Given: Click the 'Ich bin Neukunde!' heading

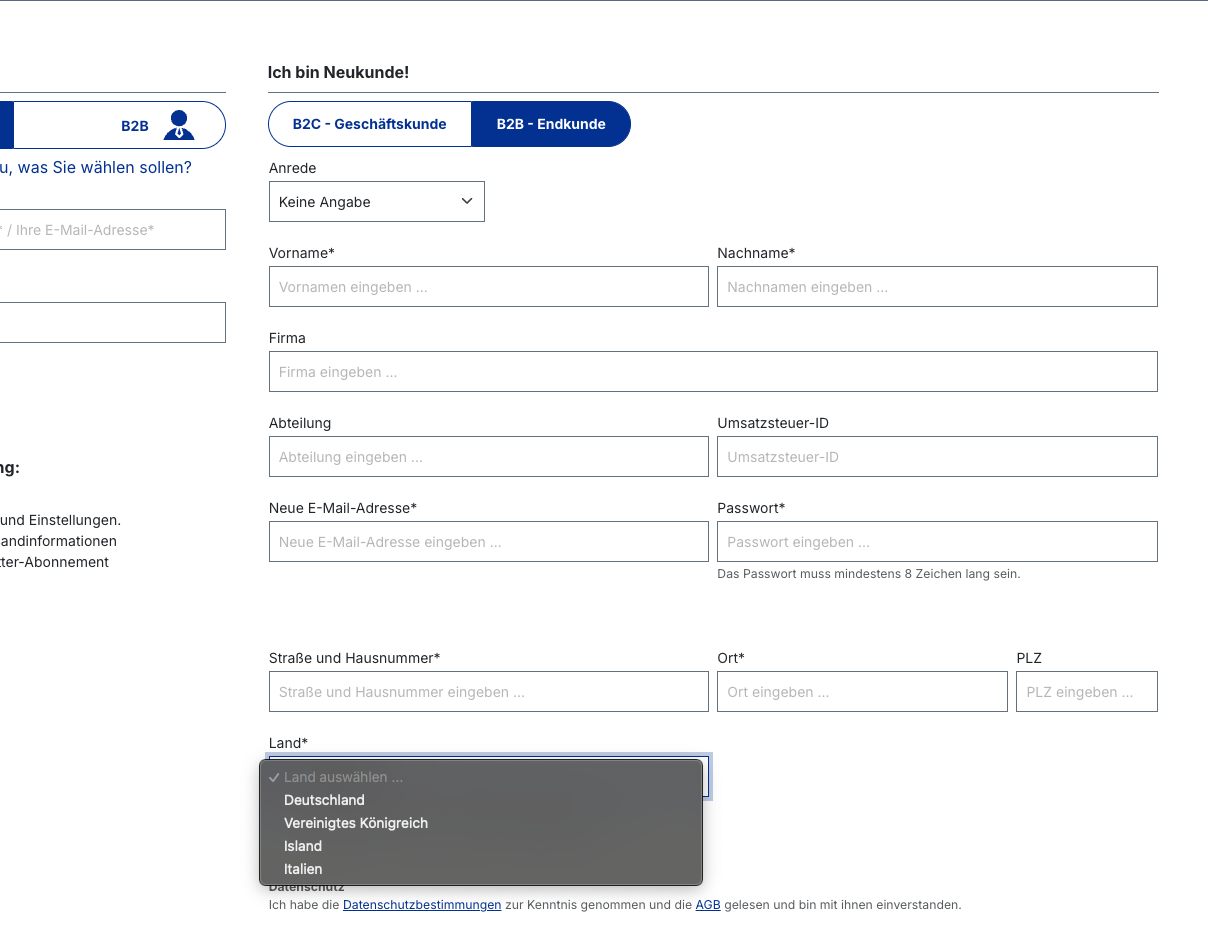Looking at the screenshot, I should [338, 72].
